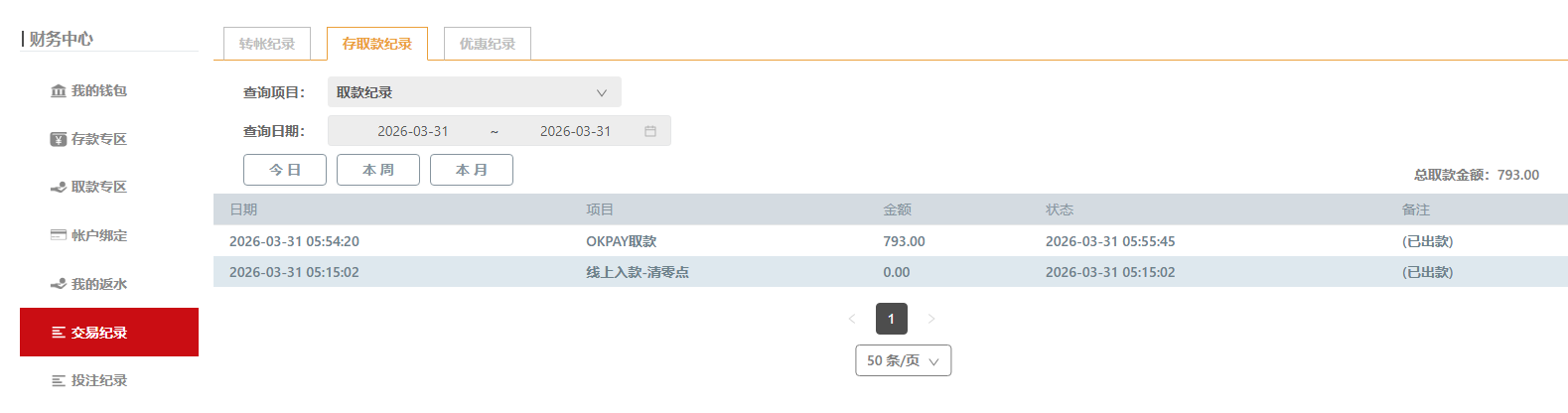Click the calendar icon in date range
Screen dimensions: 1568x413
[x=650, y=131]
